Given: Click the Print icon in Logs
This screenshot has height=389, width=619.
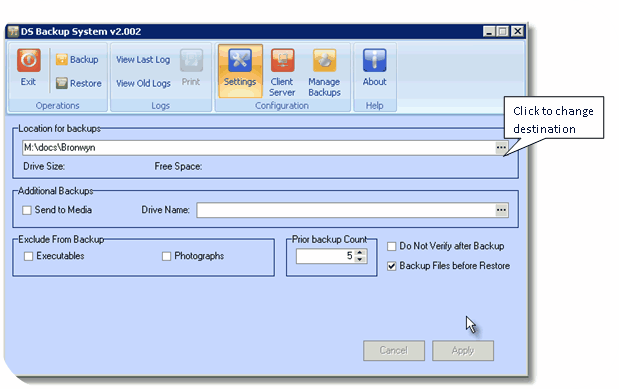Looking at the screenshot, I should 191,60.
